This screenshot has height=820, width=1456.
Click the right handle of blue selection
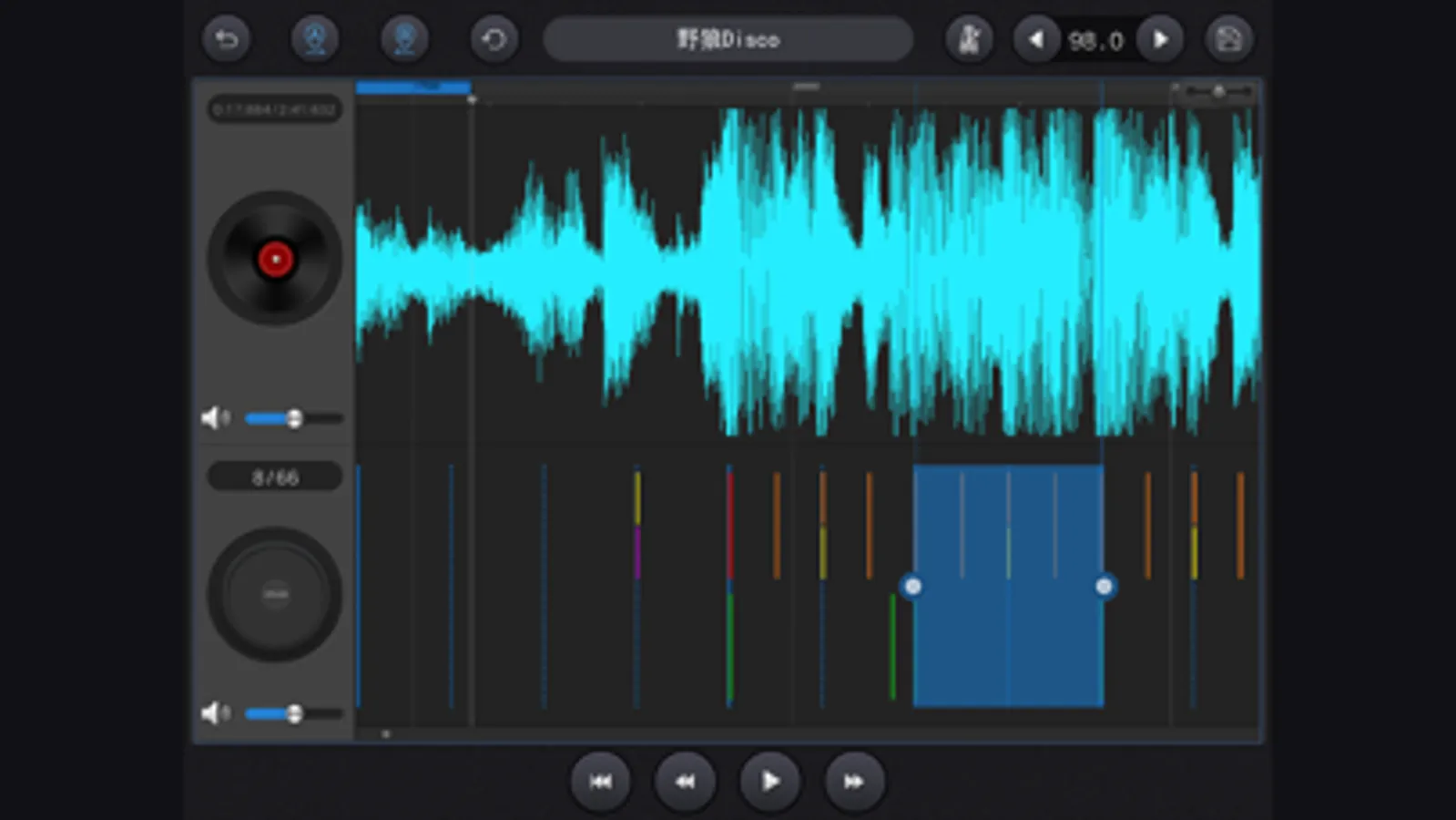click(1104, 587)
